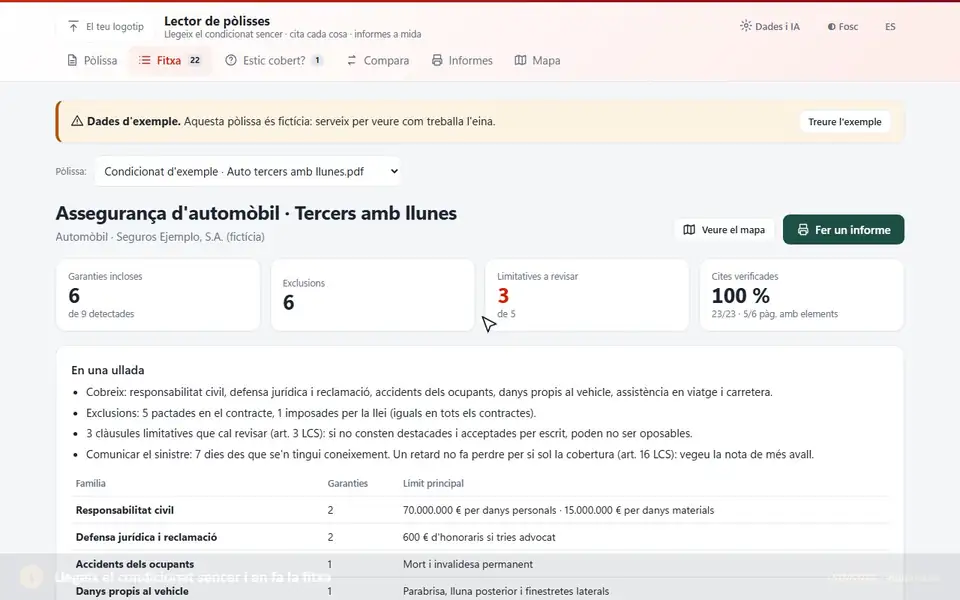Click the red '3' limitatives count
Screen dimensions: 960x600
tap(503, 296)
